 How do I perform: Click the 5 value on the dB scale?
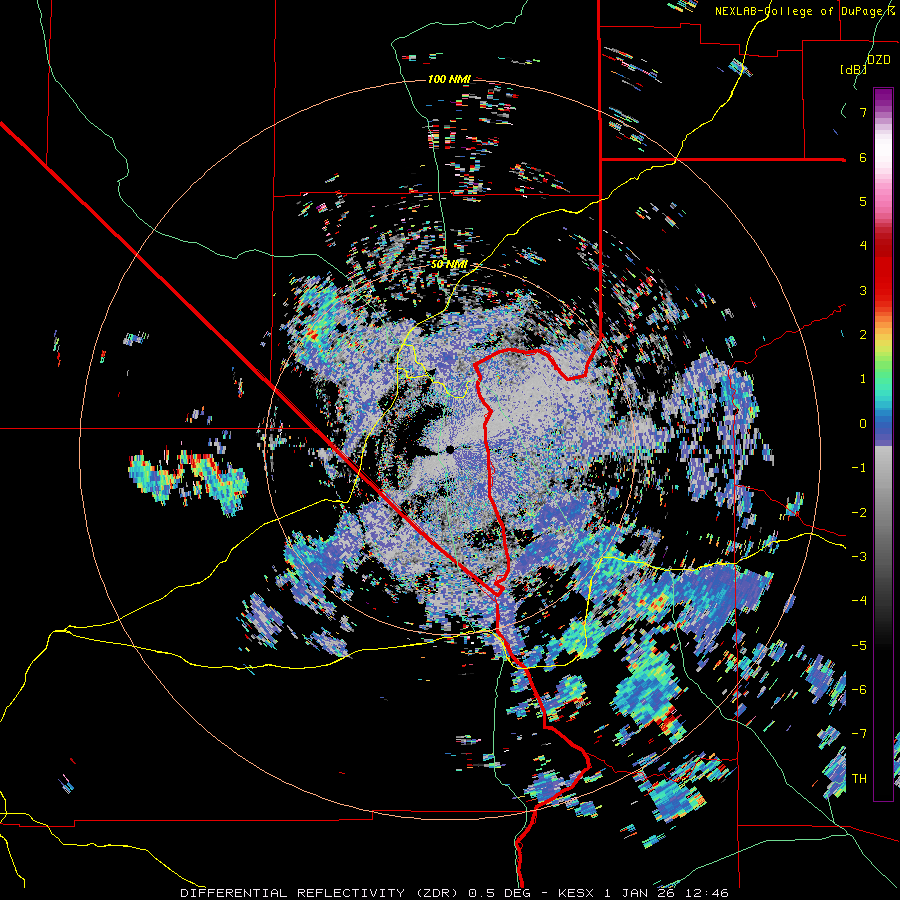pyautogui.click(x=863, y=201)
